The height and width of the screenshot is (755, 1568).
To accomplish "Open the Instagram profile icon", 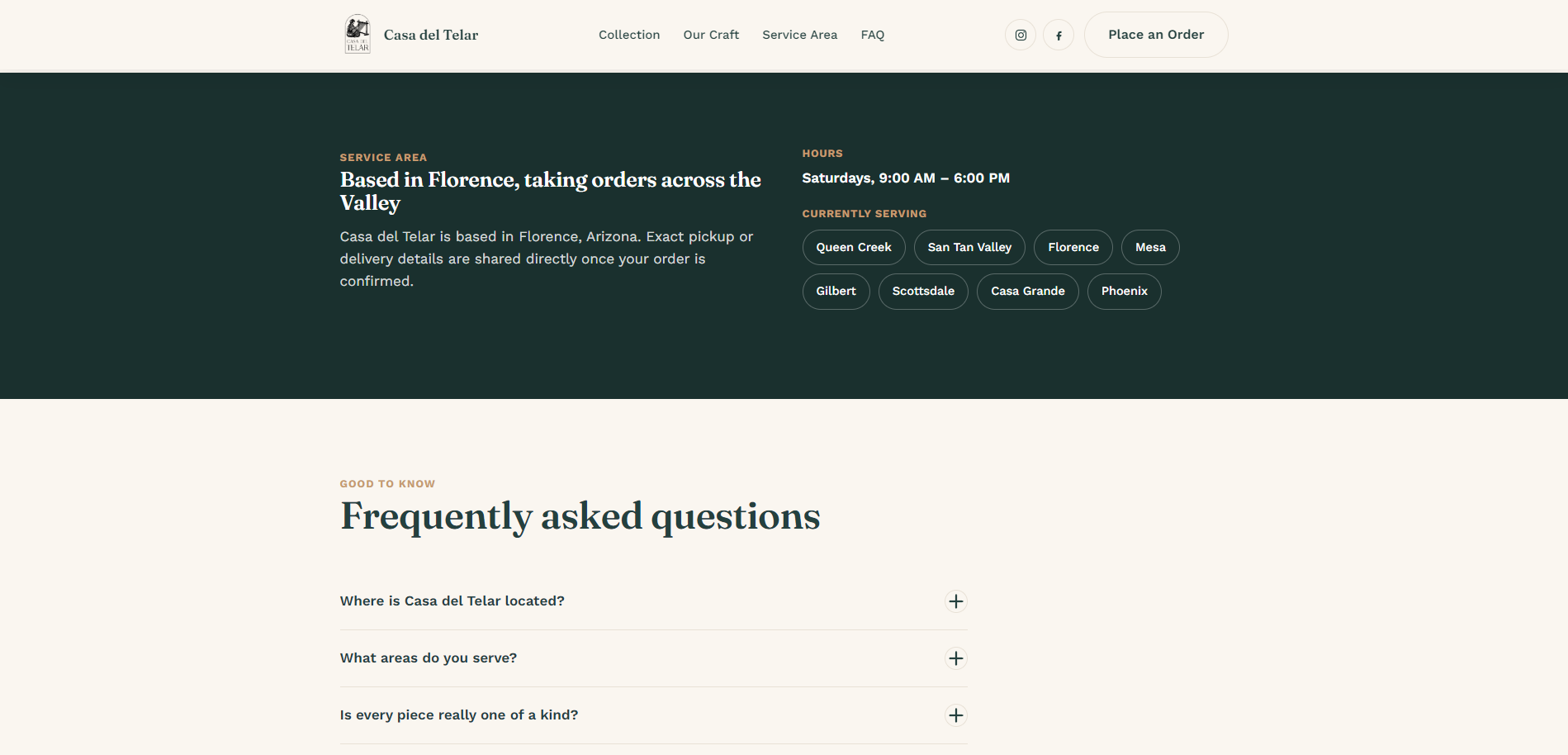I will coord(1021,35).
